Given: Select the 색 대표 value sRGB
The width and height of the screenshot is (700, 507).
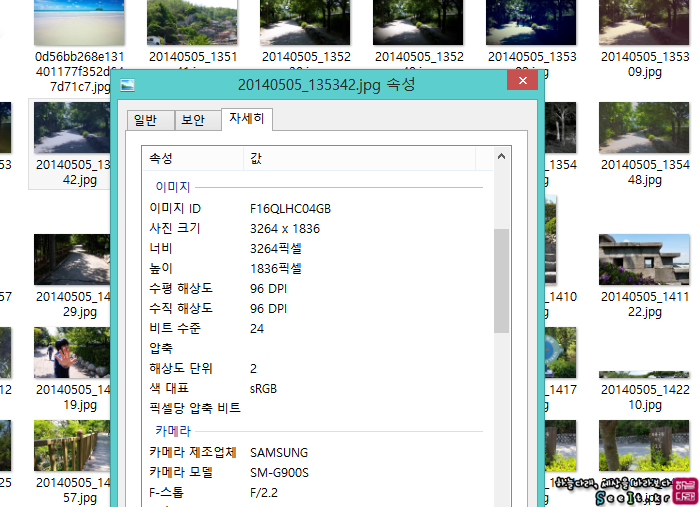Looking at the screenshot, I should (x=263, y=389).
